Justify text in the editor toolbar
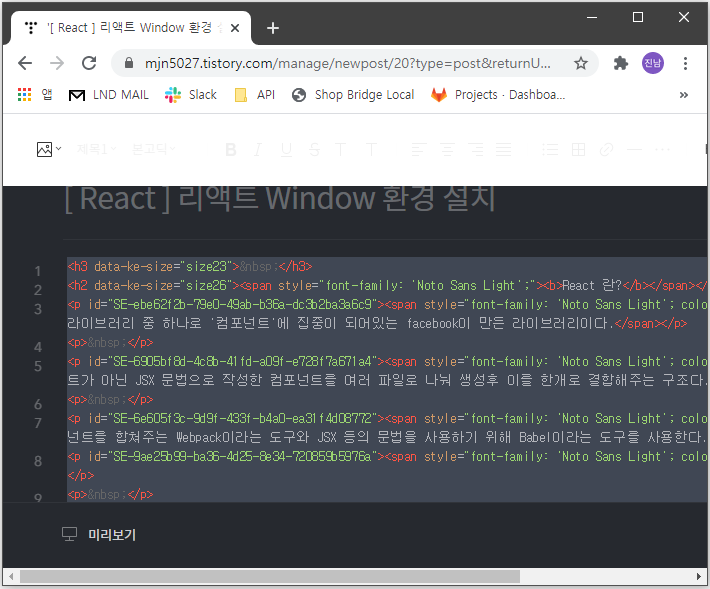710x589 pixels. (504, 149)
